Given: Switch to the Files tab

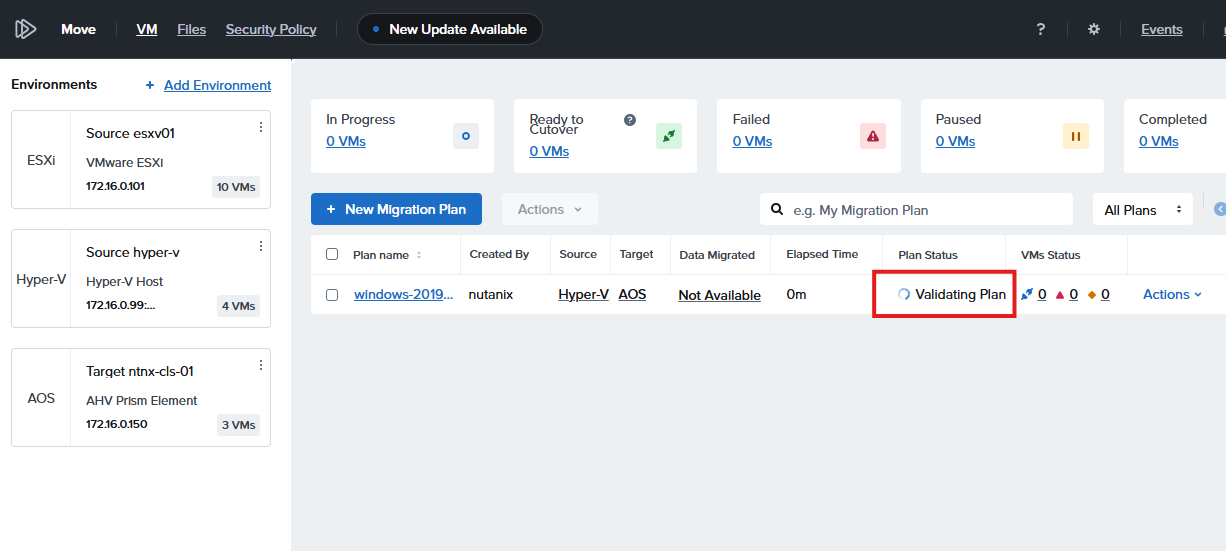Looking at the screenshot, I should click(x=191, y=29).
